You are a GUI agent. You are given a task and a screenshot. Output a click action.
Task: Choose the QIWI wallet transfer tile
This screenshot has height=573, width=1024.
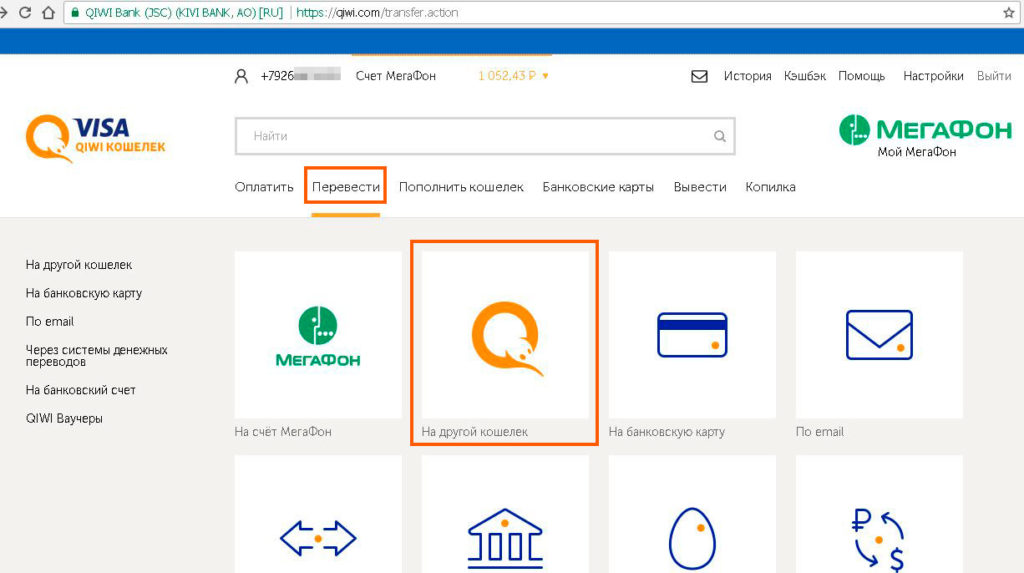[505, 335]
